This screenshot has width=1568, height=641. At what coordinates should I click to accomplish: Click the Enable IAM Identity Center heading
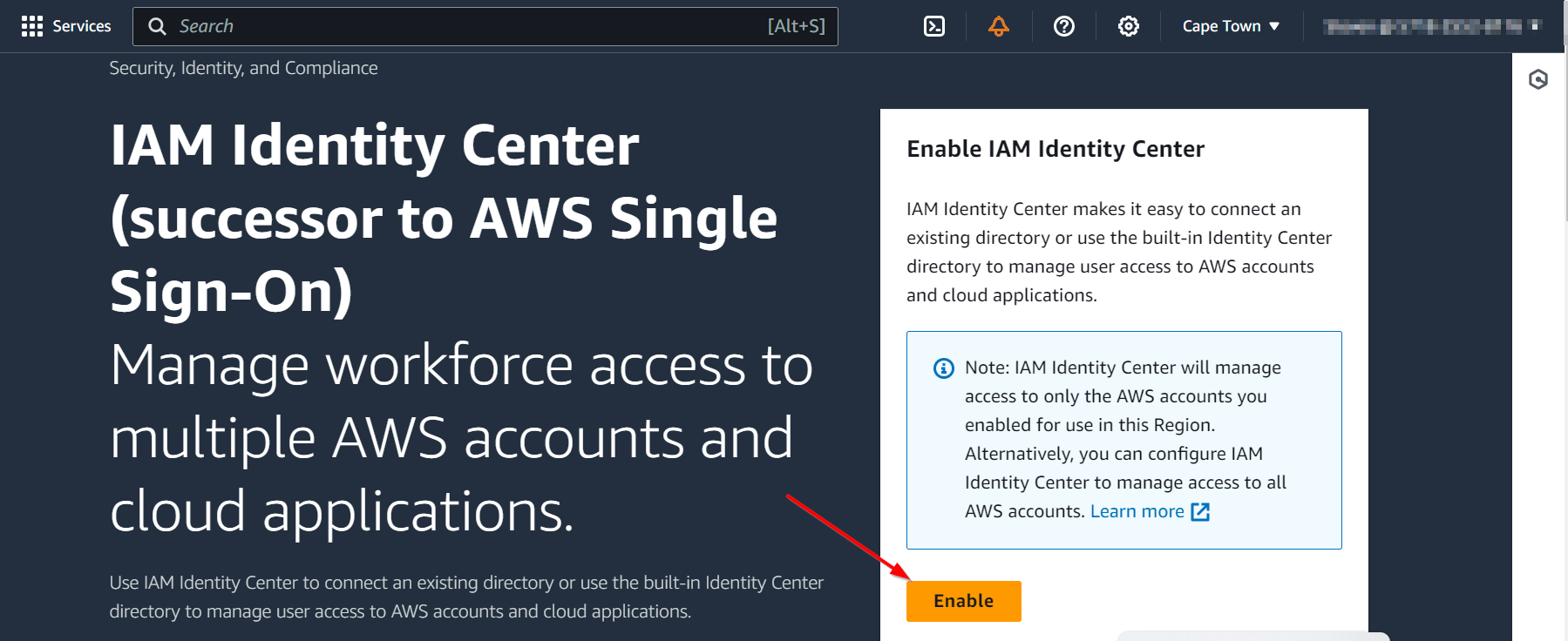tap(1056, 149)
